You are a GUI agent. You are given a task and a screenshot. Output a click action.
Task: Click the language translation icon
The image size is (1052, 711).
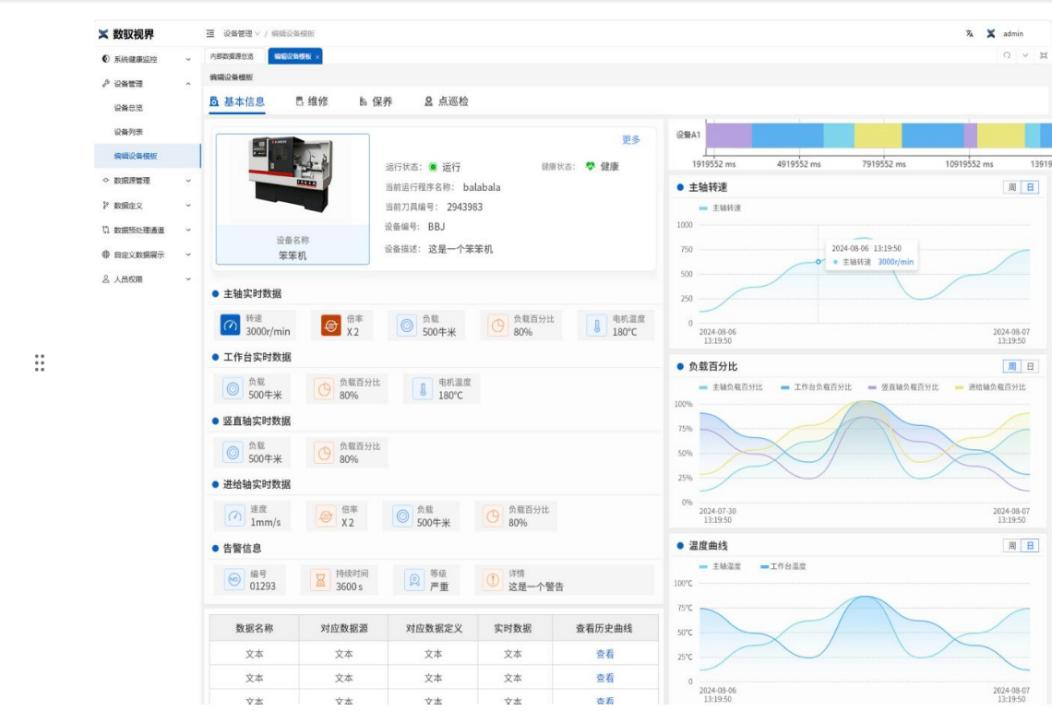(969, 34)
